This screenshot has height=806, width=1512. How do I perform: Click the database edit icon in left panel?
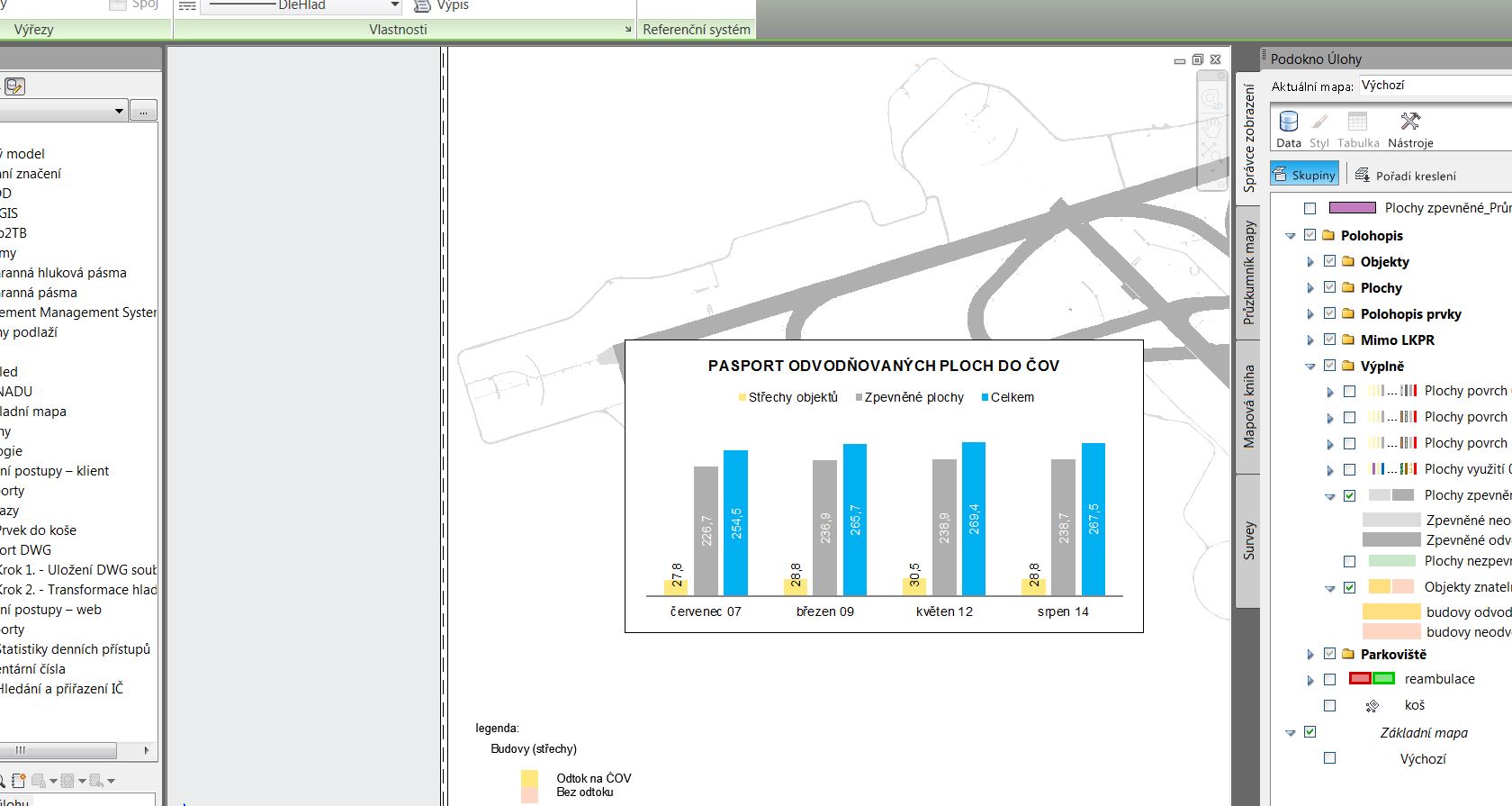click(x=14, y=86)
